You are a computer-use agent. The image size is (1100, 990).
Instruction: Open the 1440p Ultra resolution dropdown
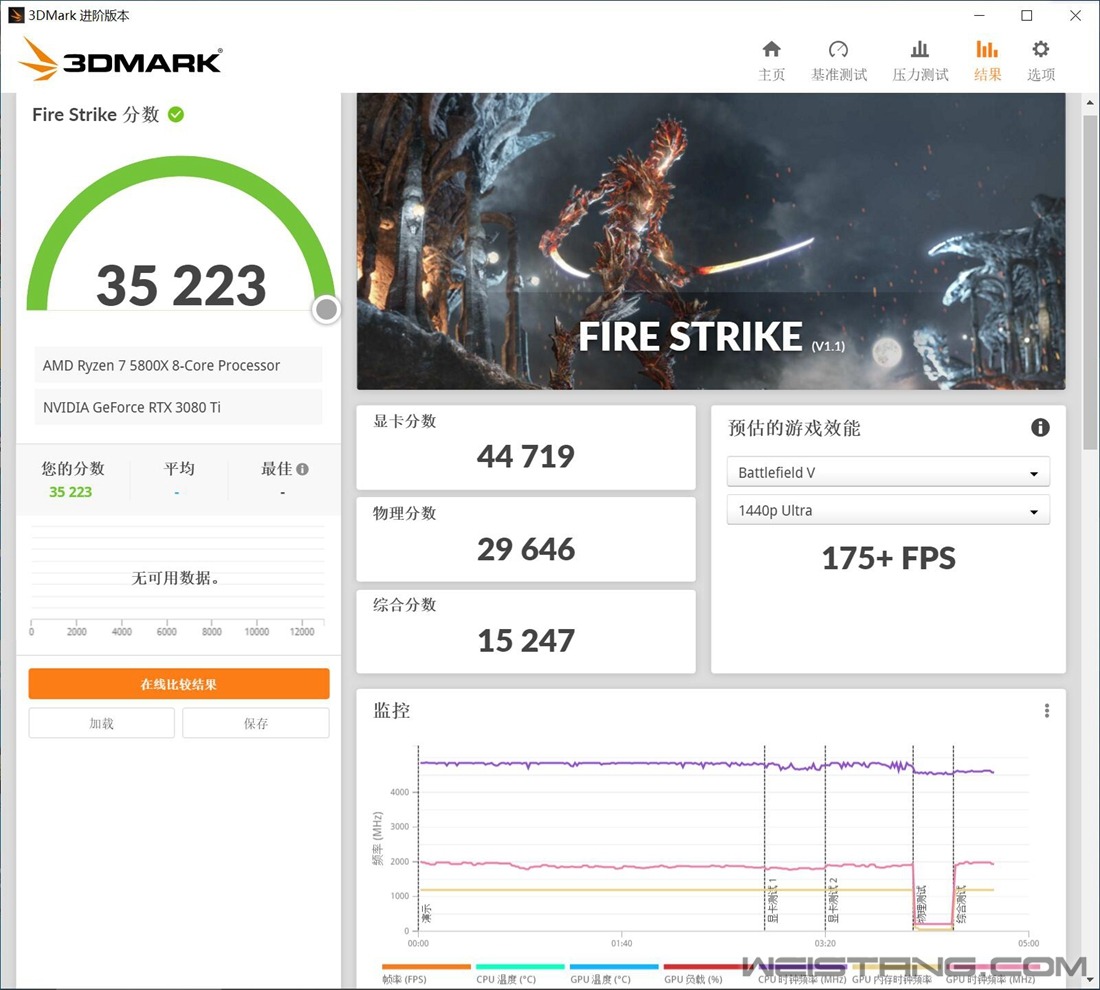888,510
